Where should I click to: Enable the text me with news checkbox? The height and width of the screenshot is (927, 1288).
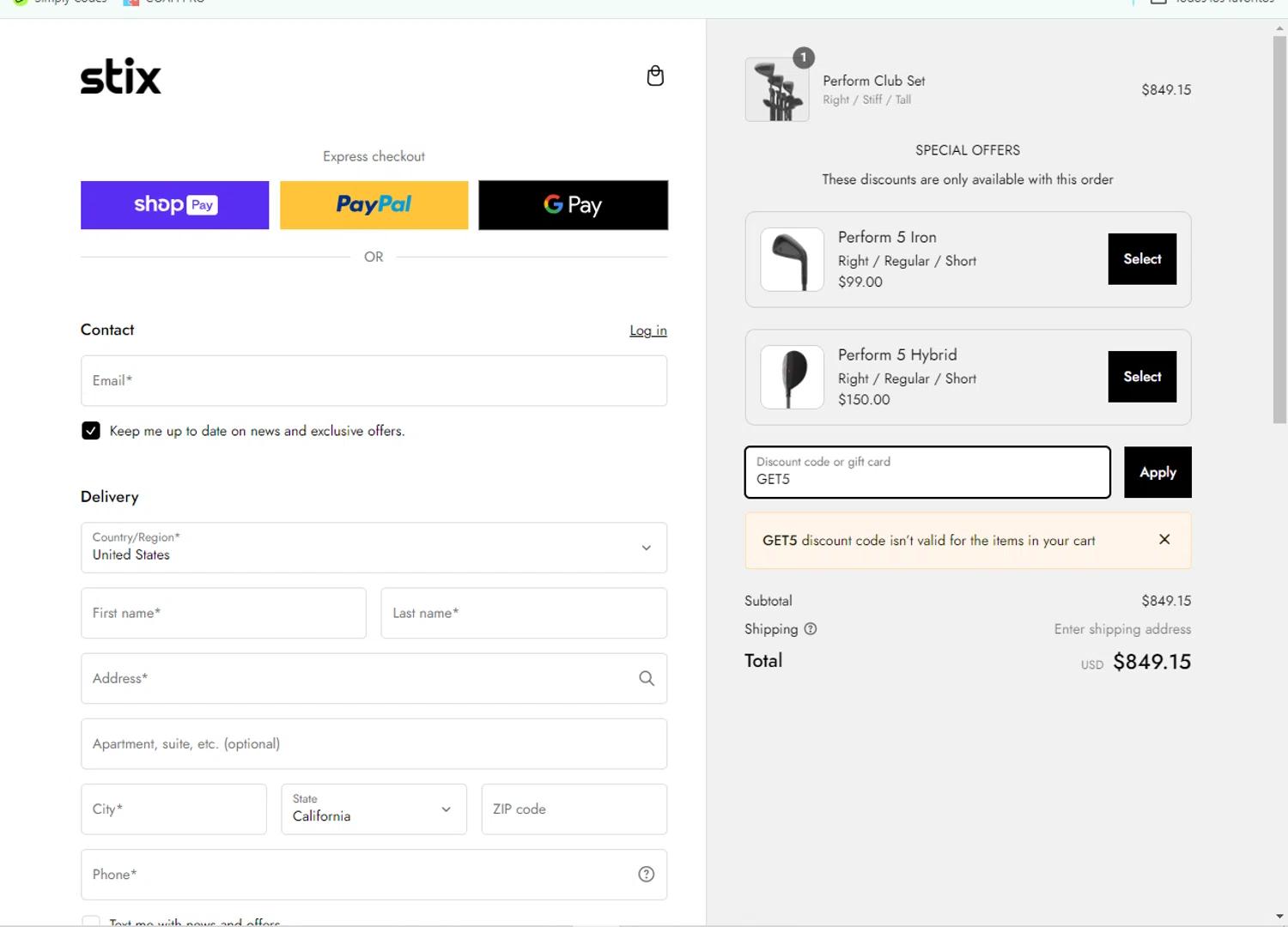(x=91, y=921)
